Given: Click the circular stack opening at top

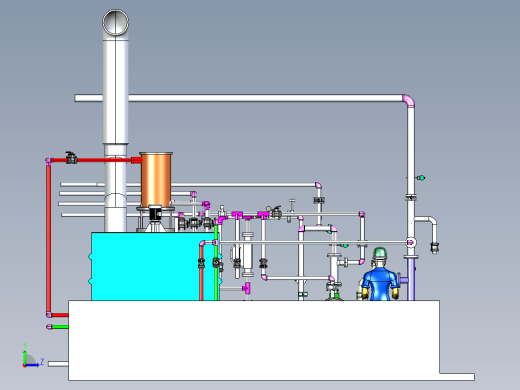Looking at the screenshot, I should [115, 22].
